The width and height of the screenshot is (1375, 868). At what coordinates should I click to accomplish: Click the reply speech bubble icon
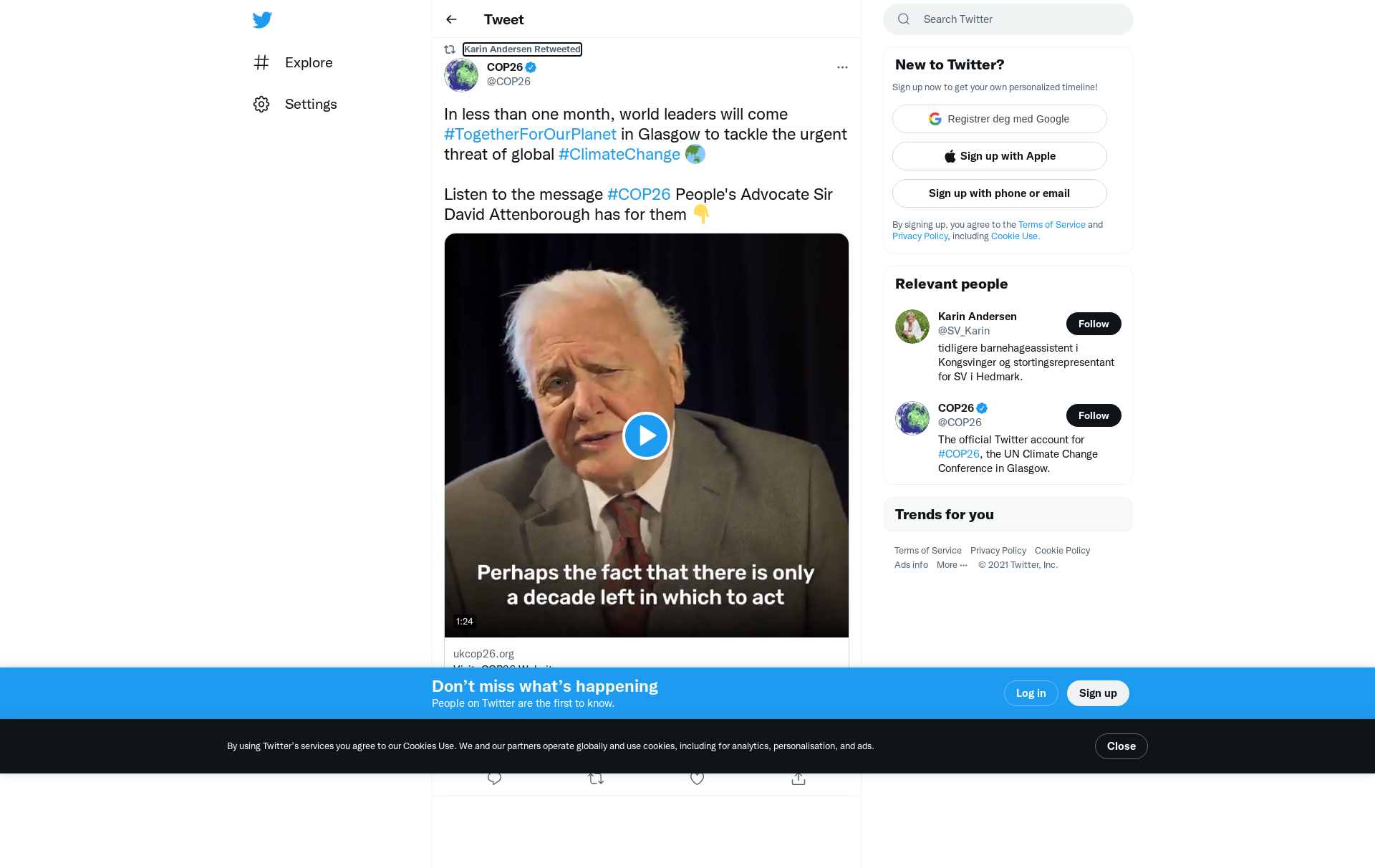pyautogui.click(x=494, y=779)
